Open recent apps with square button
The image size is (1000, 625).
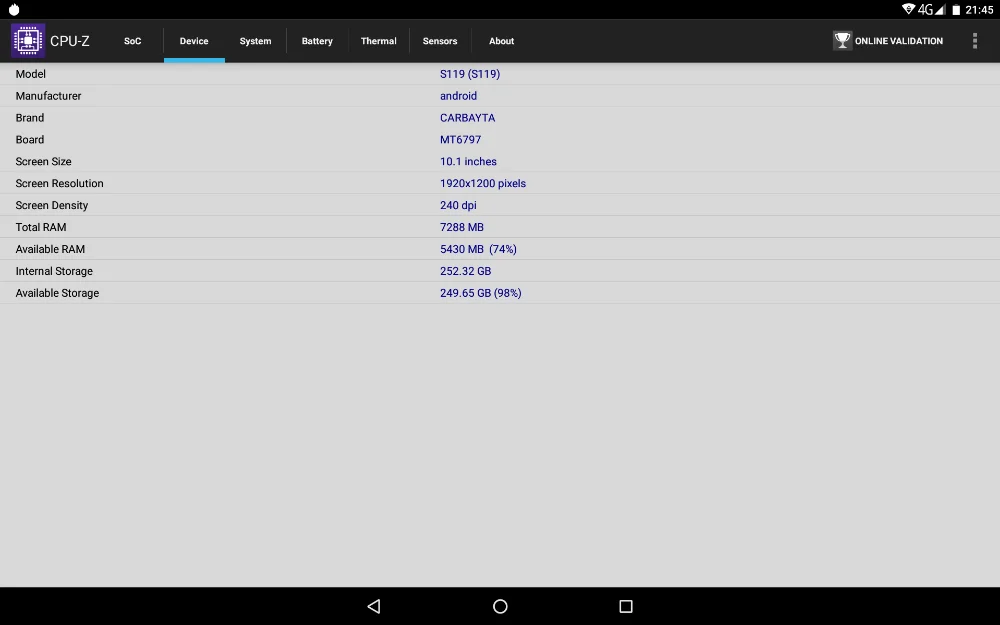point(626,606)
